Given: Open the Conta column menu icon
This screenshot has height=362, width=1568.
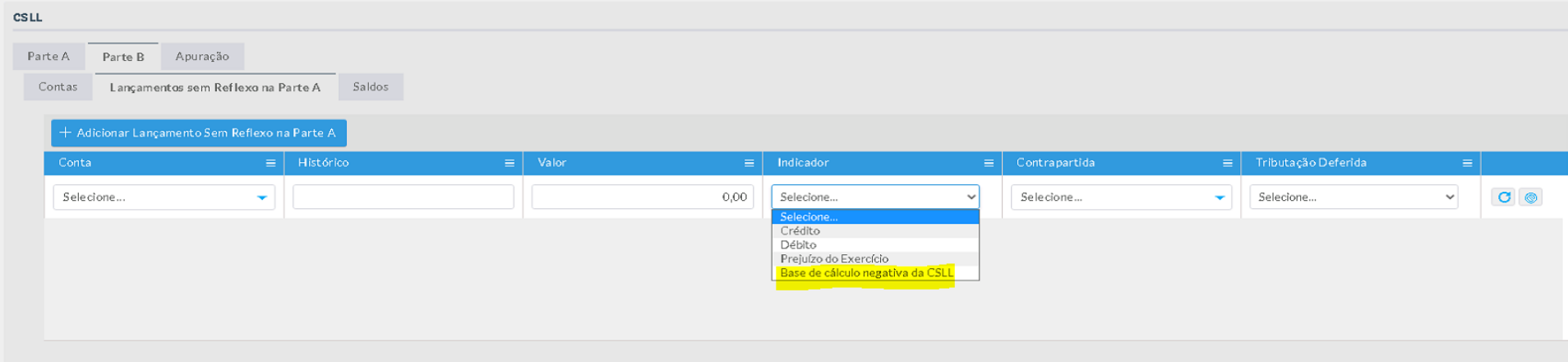Looking at the screenshot, I should pyautogui.click(x=270, y=163).
